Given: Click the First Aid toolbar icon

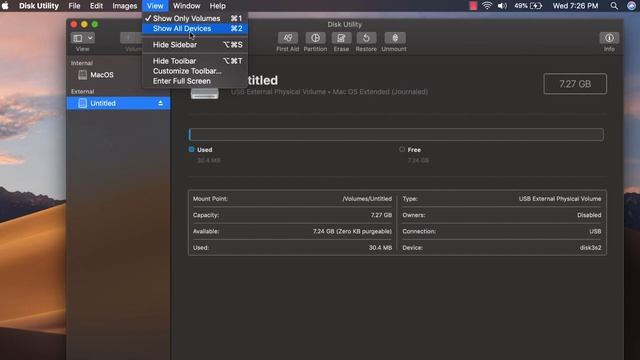Looking at the screenshot, I should [287, 38].
